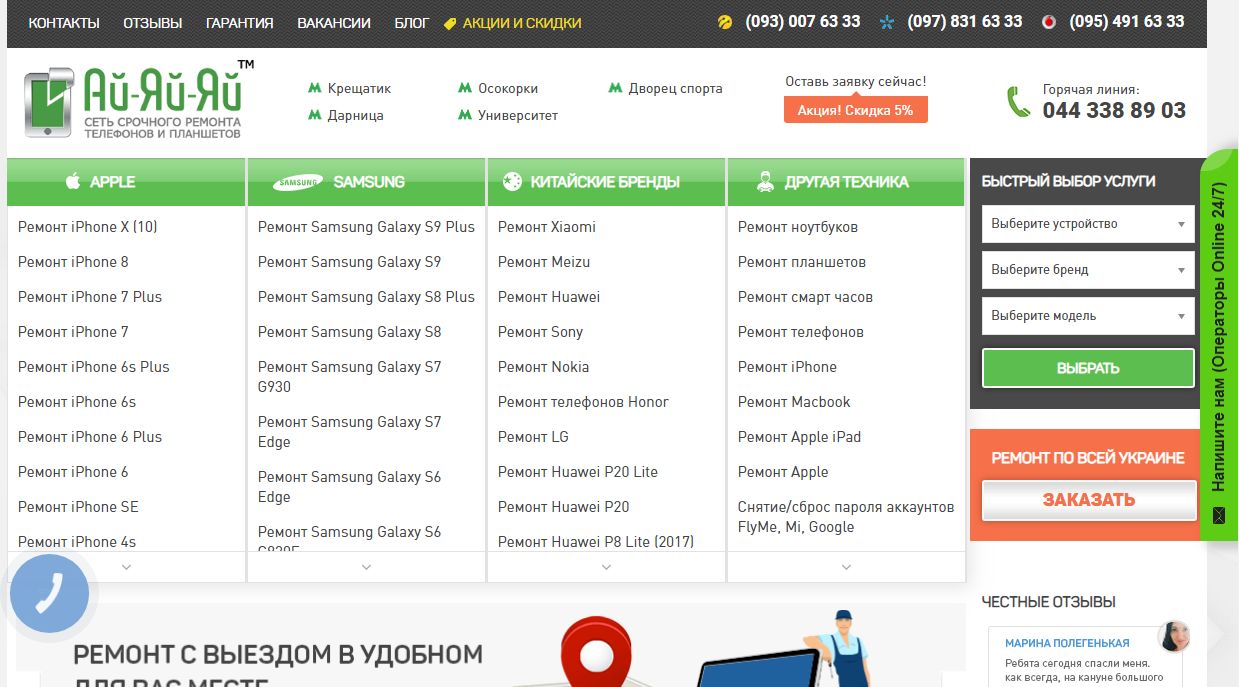The image size is (1239, 687).
Task: Open Ремонт Samsung Galaxy S7 Edge link
Action: tap(349, 432)
